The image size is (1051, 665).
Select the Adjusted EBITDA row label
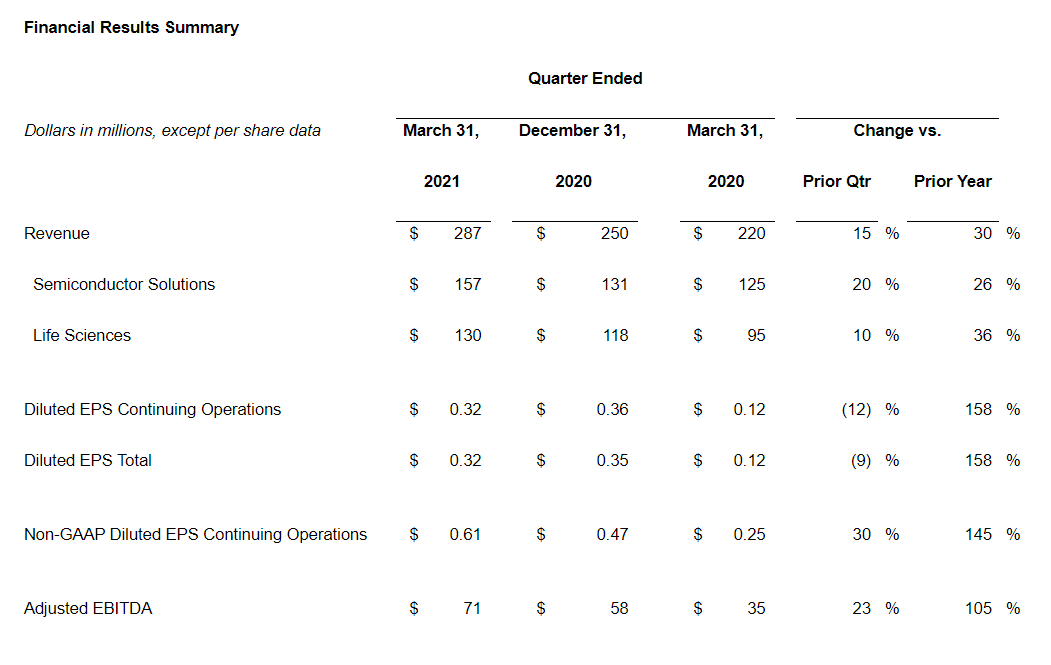pos(88,608)
